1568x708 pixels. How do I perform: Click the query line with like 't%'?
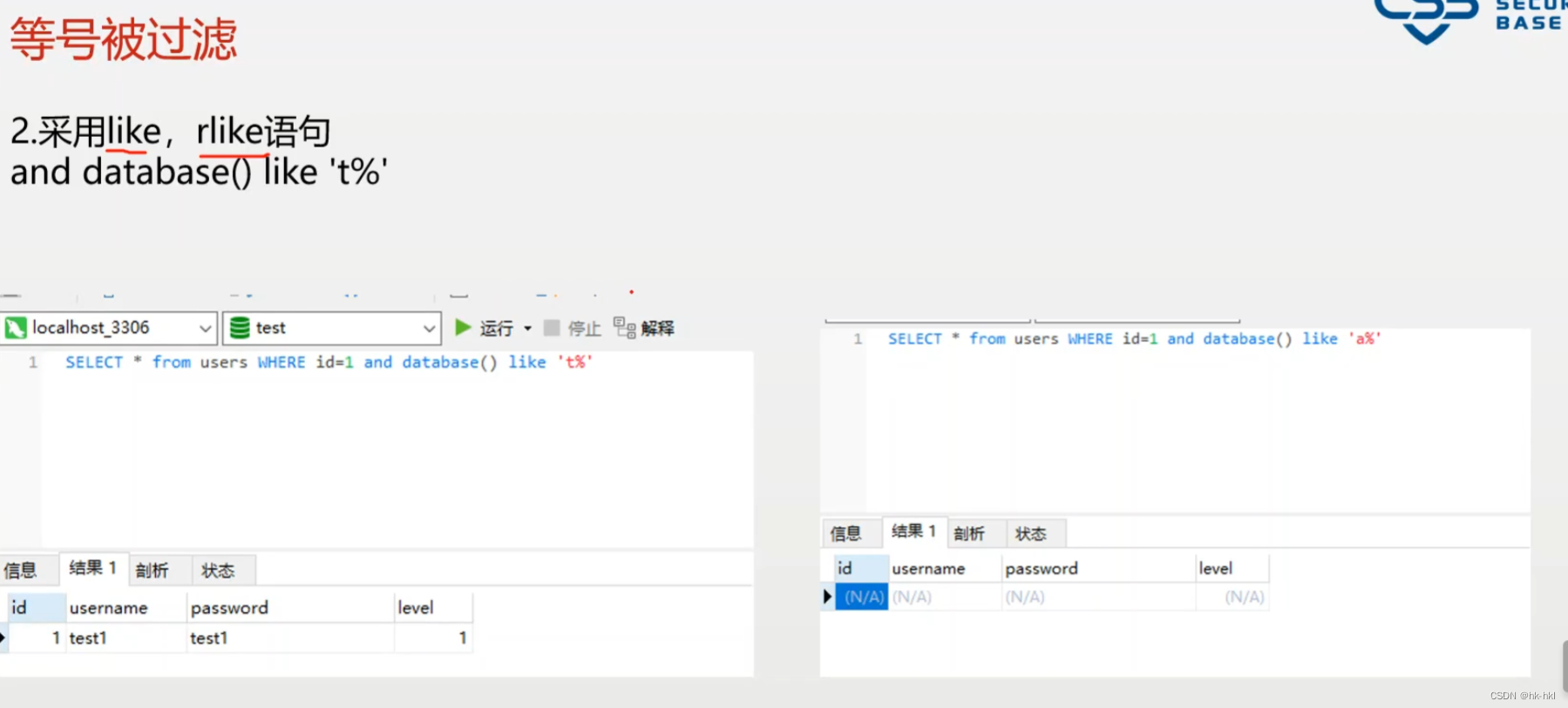[x=329, y=362]
